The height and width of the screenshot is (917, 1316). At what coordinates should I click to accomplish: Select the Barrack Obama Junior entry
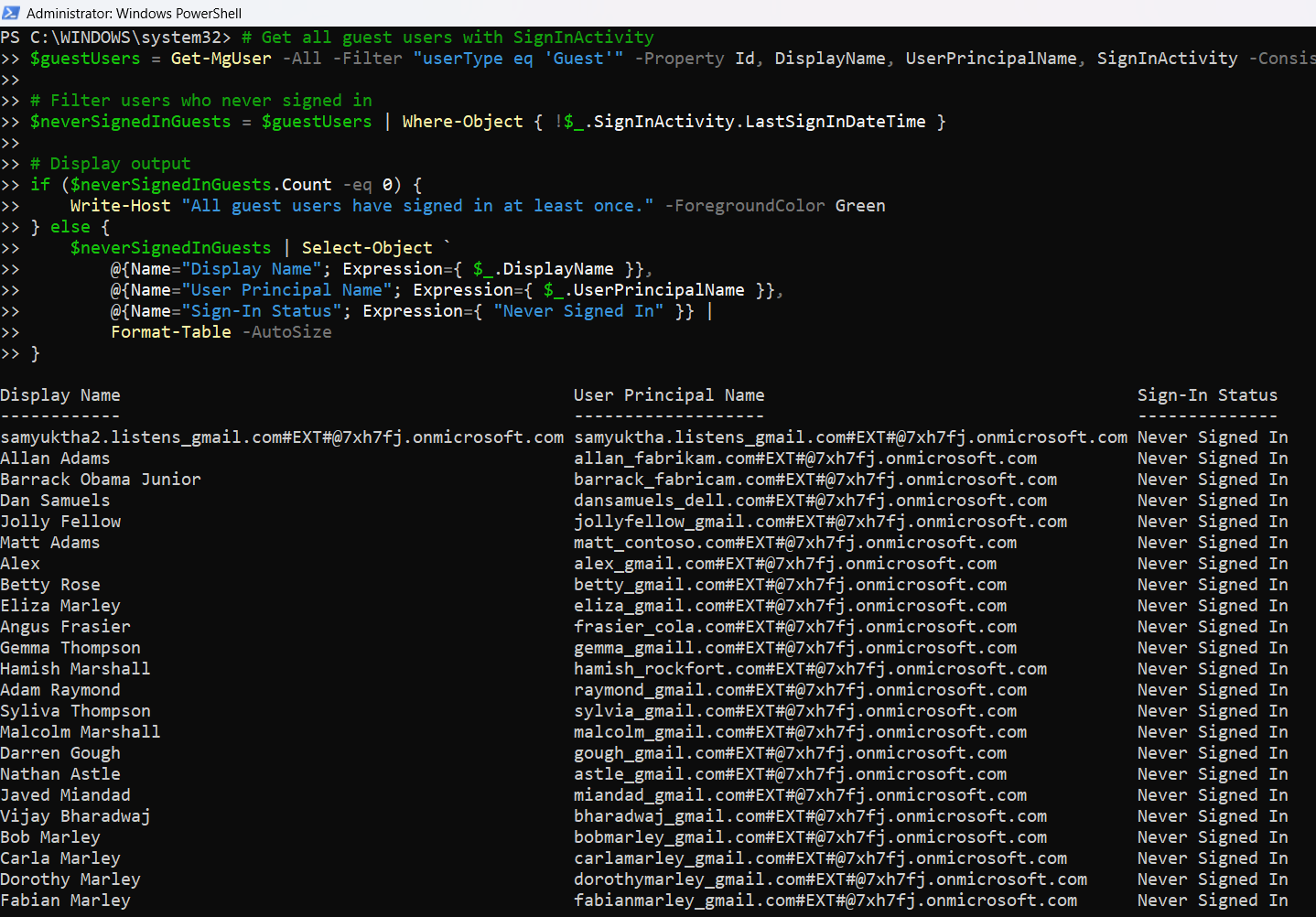tap(101, 480)
